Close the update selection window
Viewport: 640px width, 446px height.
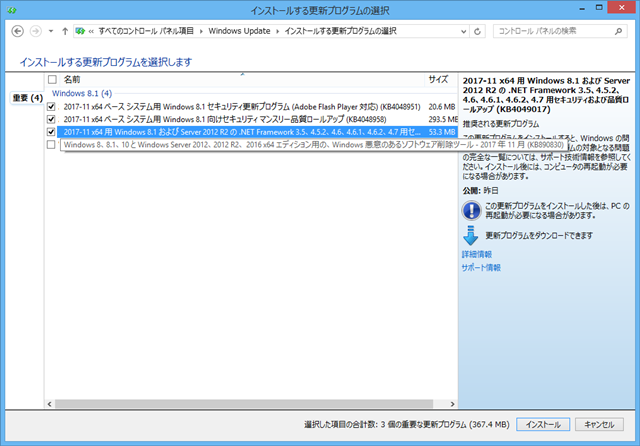pyautogui.click(x=622, y=7)
